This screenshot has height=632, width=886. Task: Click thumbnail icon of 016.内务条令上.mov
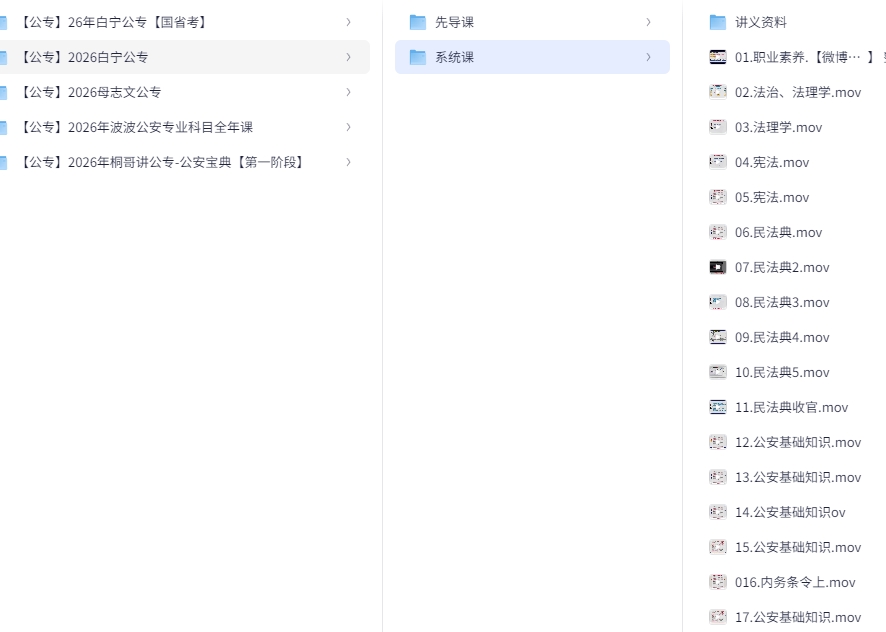point(718,583)
